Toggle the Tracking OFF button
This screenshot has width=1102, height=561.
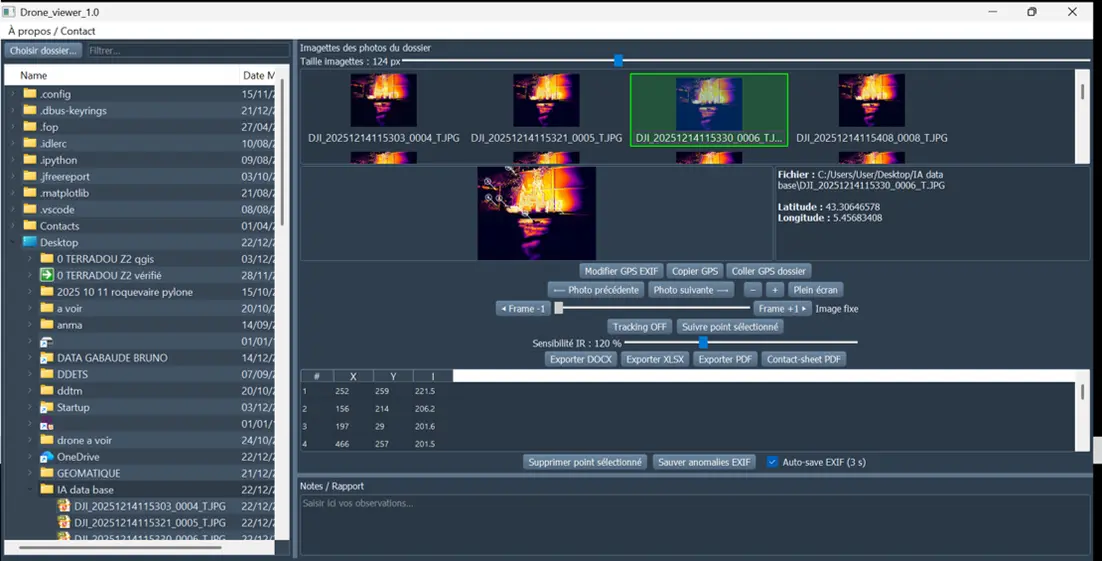tap(639, 327)
